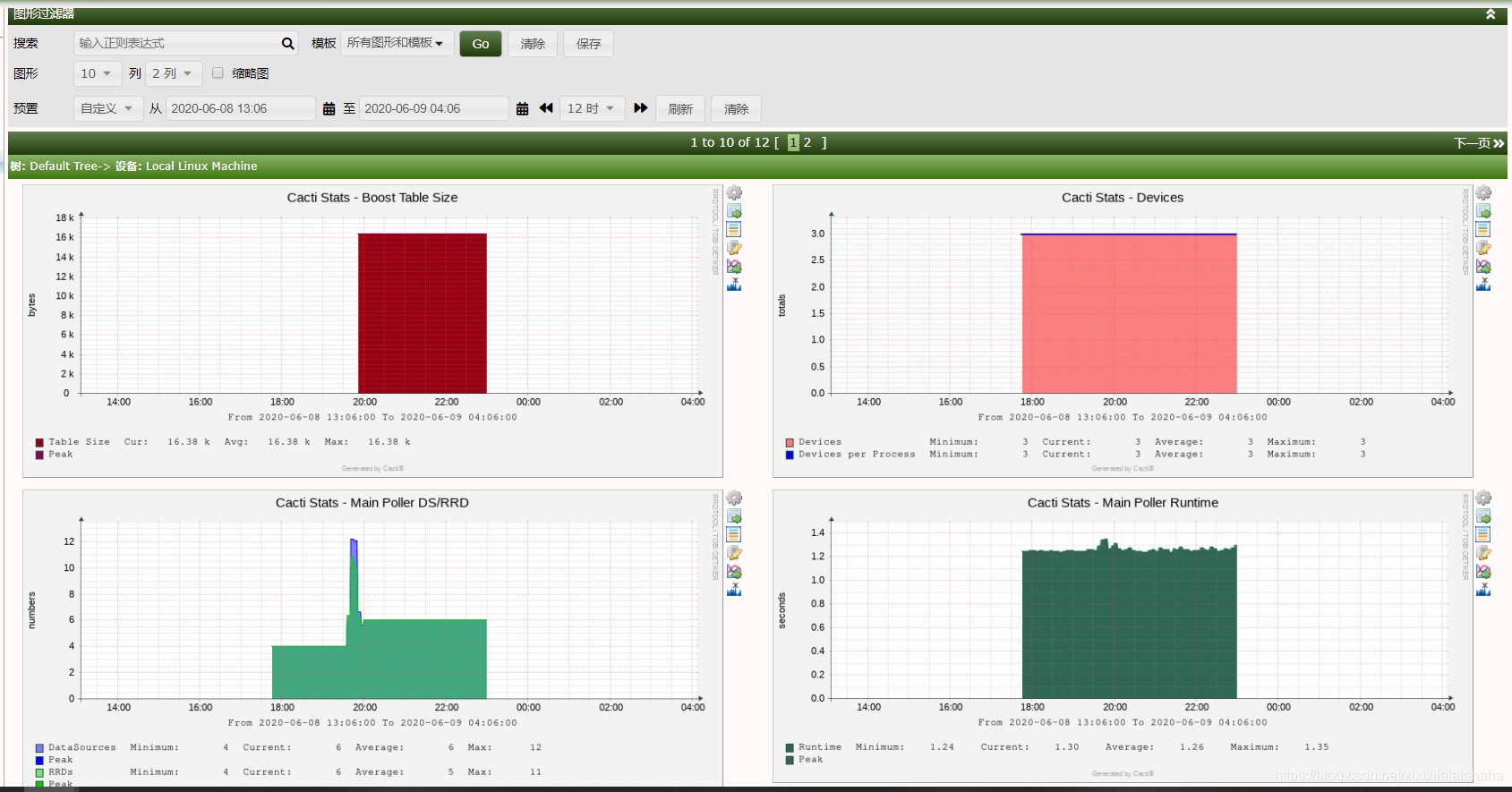The height and width of the screenshot is (792, 1512).
Task: Open graph utilities gear for Main Poller Runtime
Action: point(1483,498)
